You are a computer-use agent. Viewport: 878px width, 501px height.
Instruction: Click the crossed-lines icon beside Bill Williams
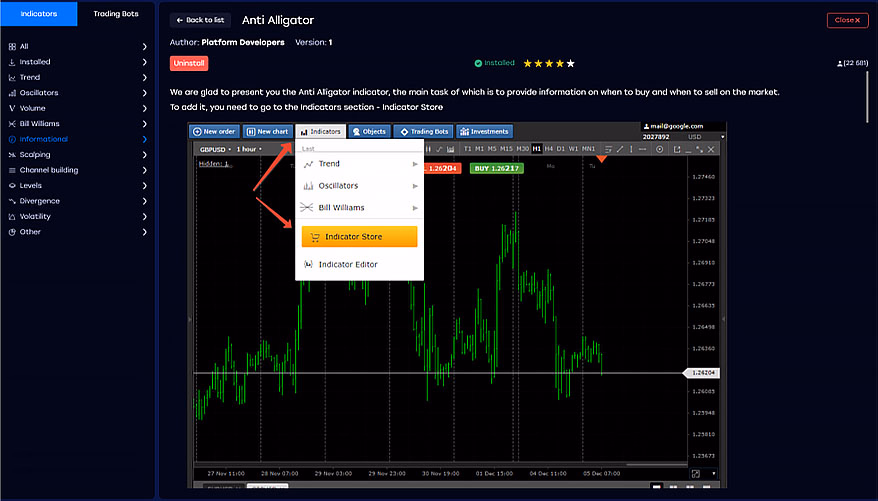(12, 124)
